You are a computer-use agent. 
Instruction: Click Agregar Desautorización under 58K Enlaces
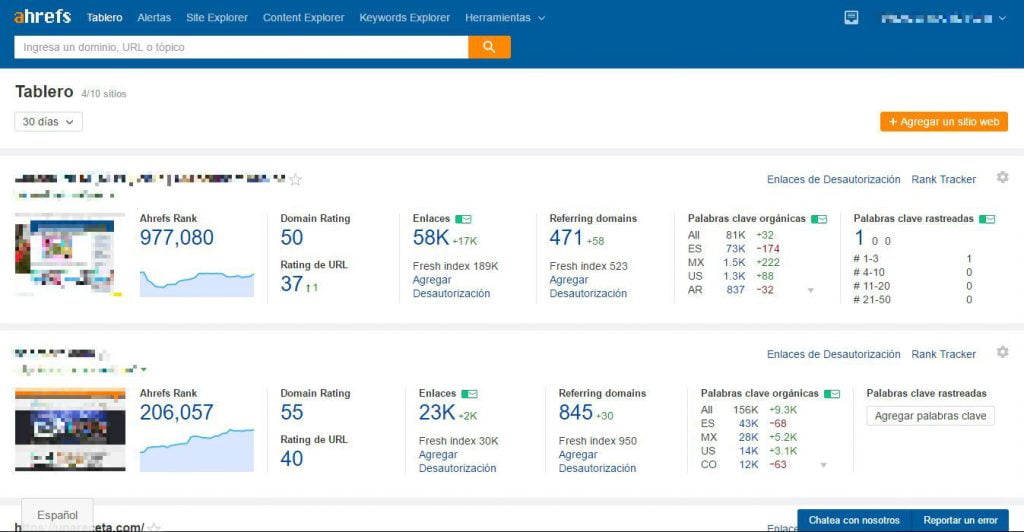[x=451, y=287]
